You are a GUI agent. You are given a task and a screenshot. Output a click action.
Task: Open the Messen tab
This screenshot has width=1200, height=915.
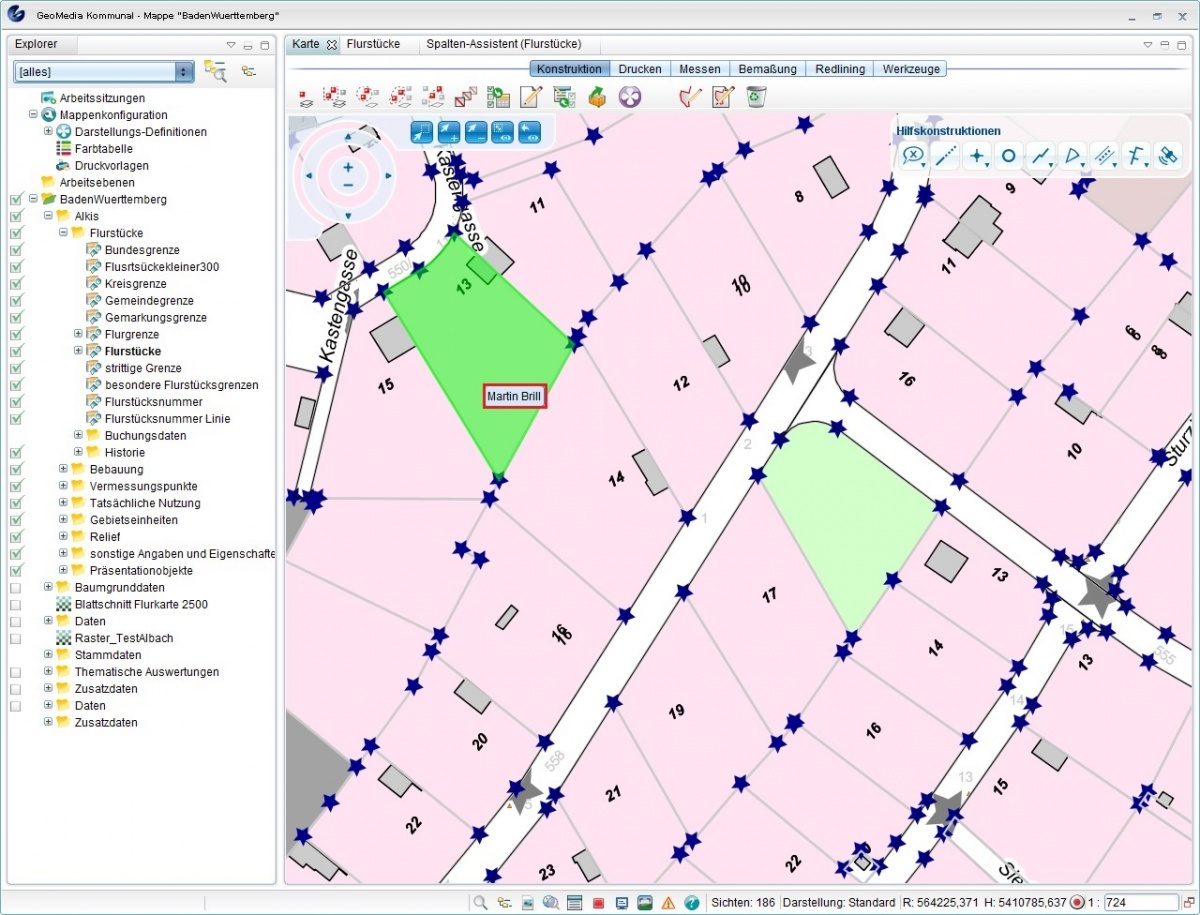[699, 69]
